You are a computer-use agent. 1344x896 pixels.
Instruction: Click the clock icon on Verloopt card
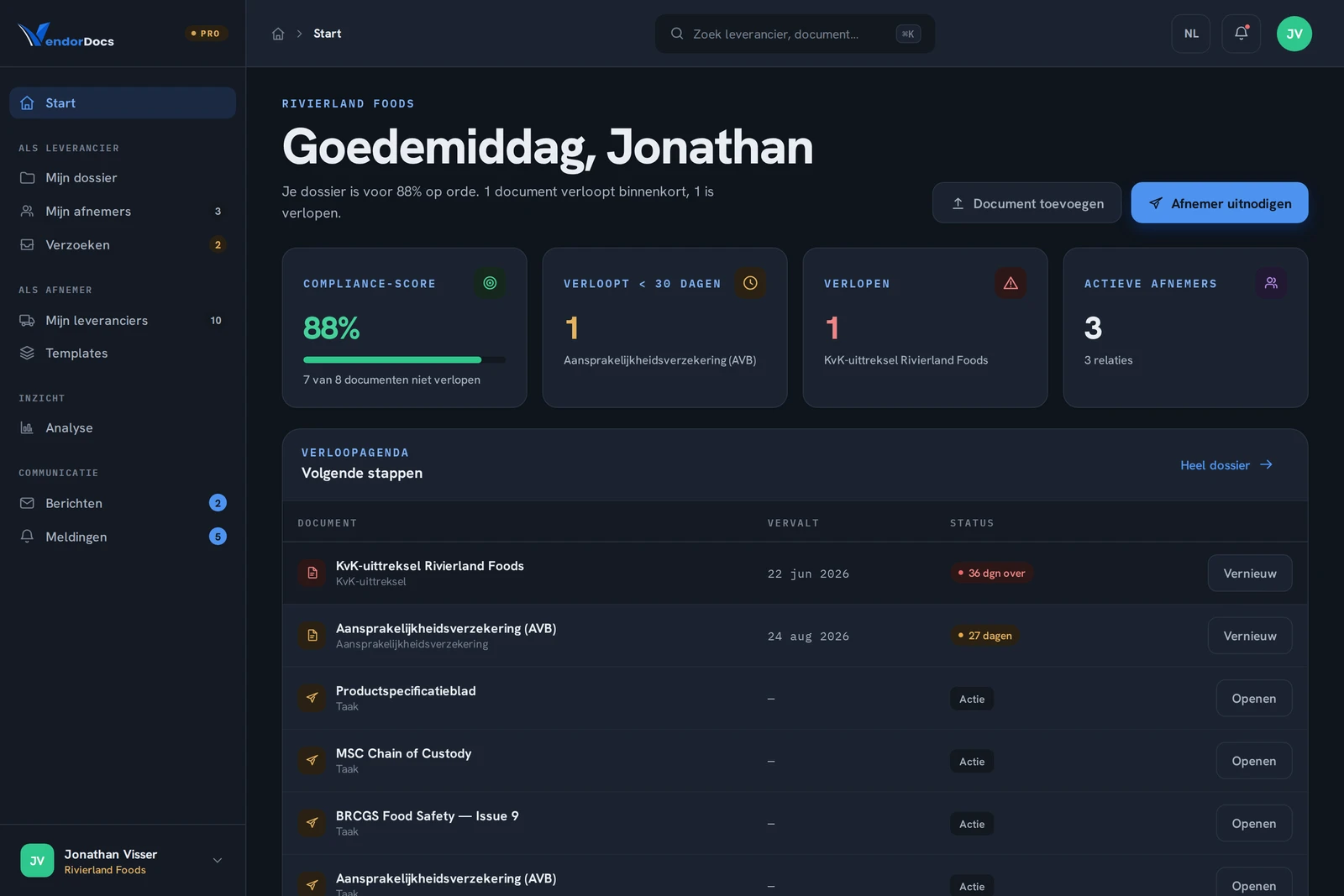(750, 283)
